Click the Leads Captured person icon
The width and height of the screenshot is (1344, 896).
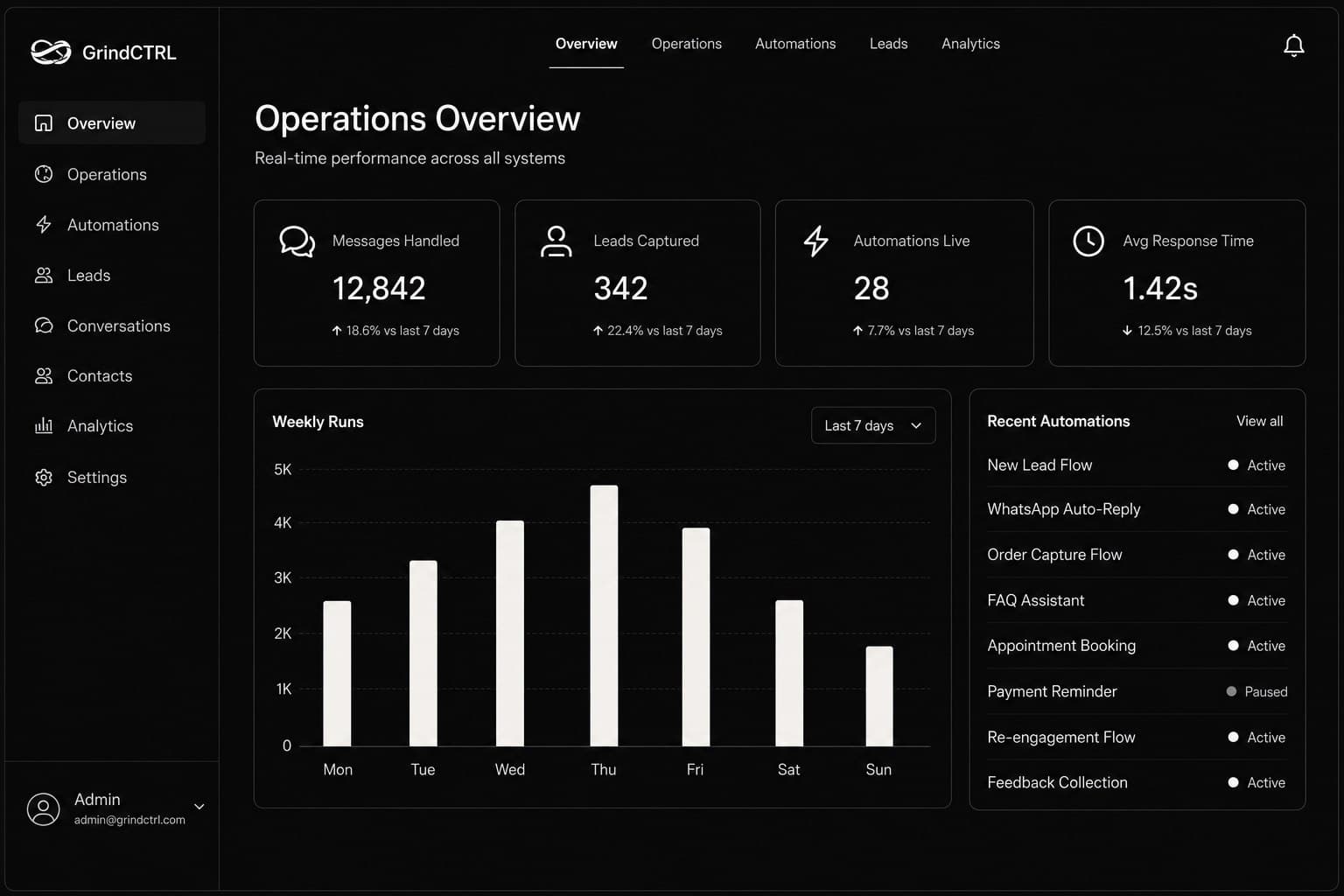click(556, 241)
